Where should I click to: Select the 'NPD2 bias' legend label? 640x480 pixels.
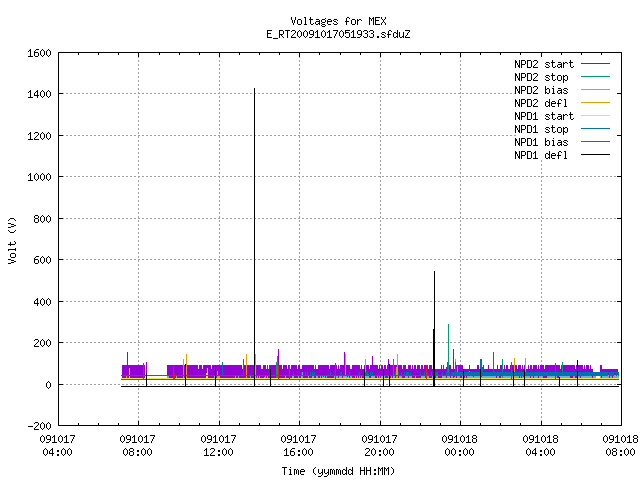click(x=541, y=90)
